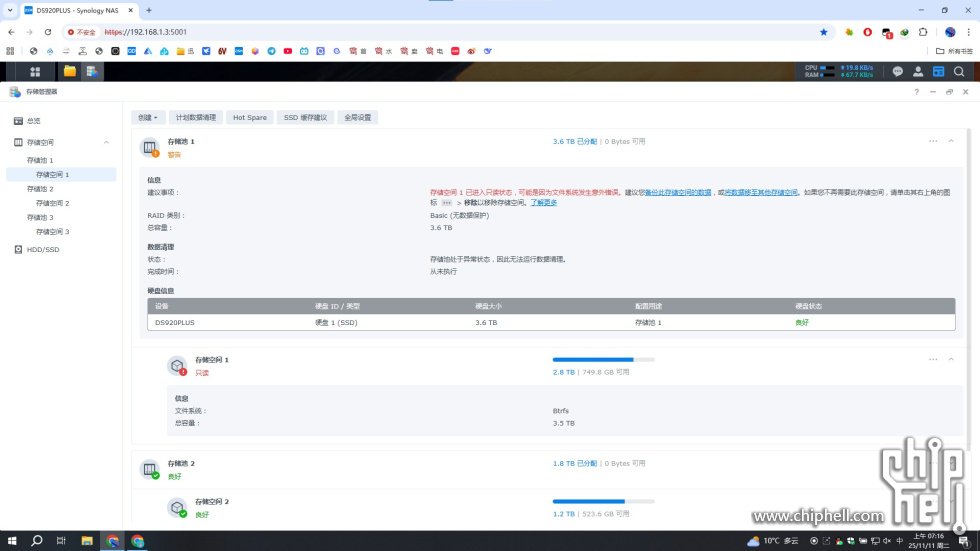Click the Windows taskbar clock
The height and width of the screenshot is (551, 980).
coord(929,540)
